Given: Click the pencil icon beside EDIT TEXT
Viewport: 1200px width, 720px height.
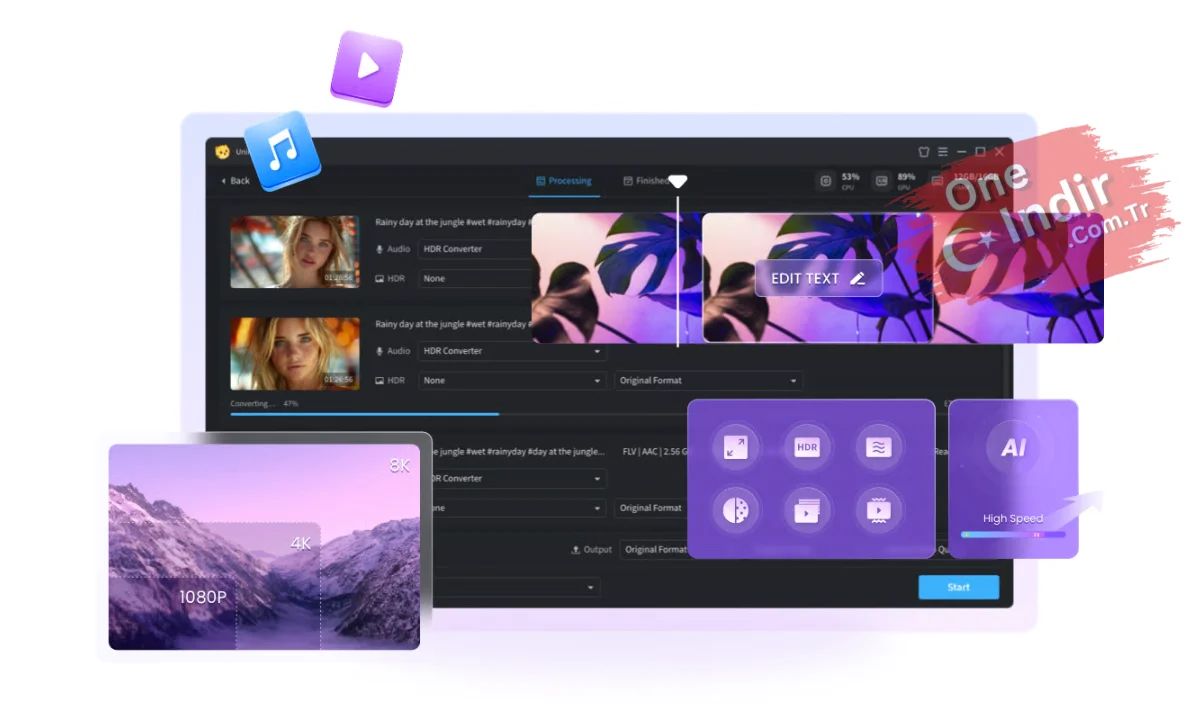Looking at the screenshot, I should click(857, 279).
